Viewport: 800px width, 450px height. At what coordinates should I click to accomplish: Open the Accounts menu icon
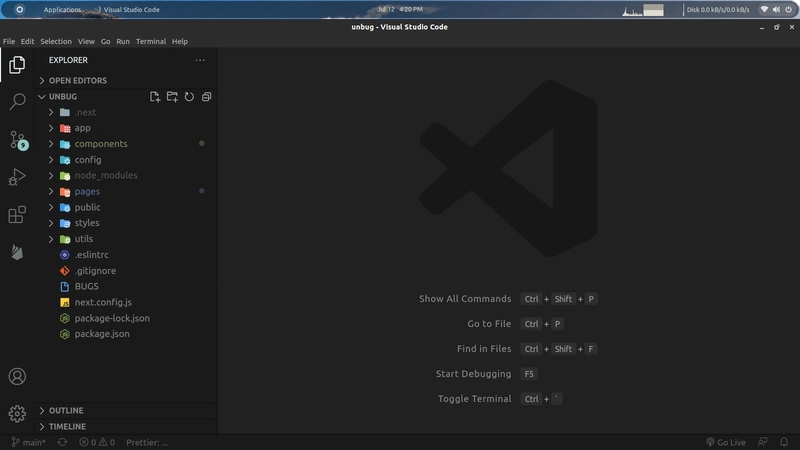coord(17,377)
